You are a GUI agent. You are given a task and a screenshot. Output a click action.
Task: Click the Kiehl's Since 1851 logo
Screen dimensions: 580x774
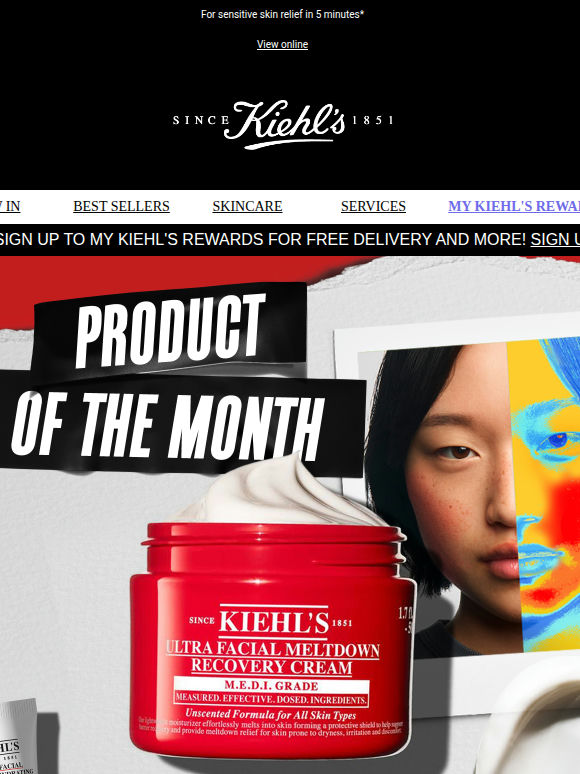[x=283, y=124]
